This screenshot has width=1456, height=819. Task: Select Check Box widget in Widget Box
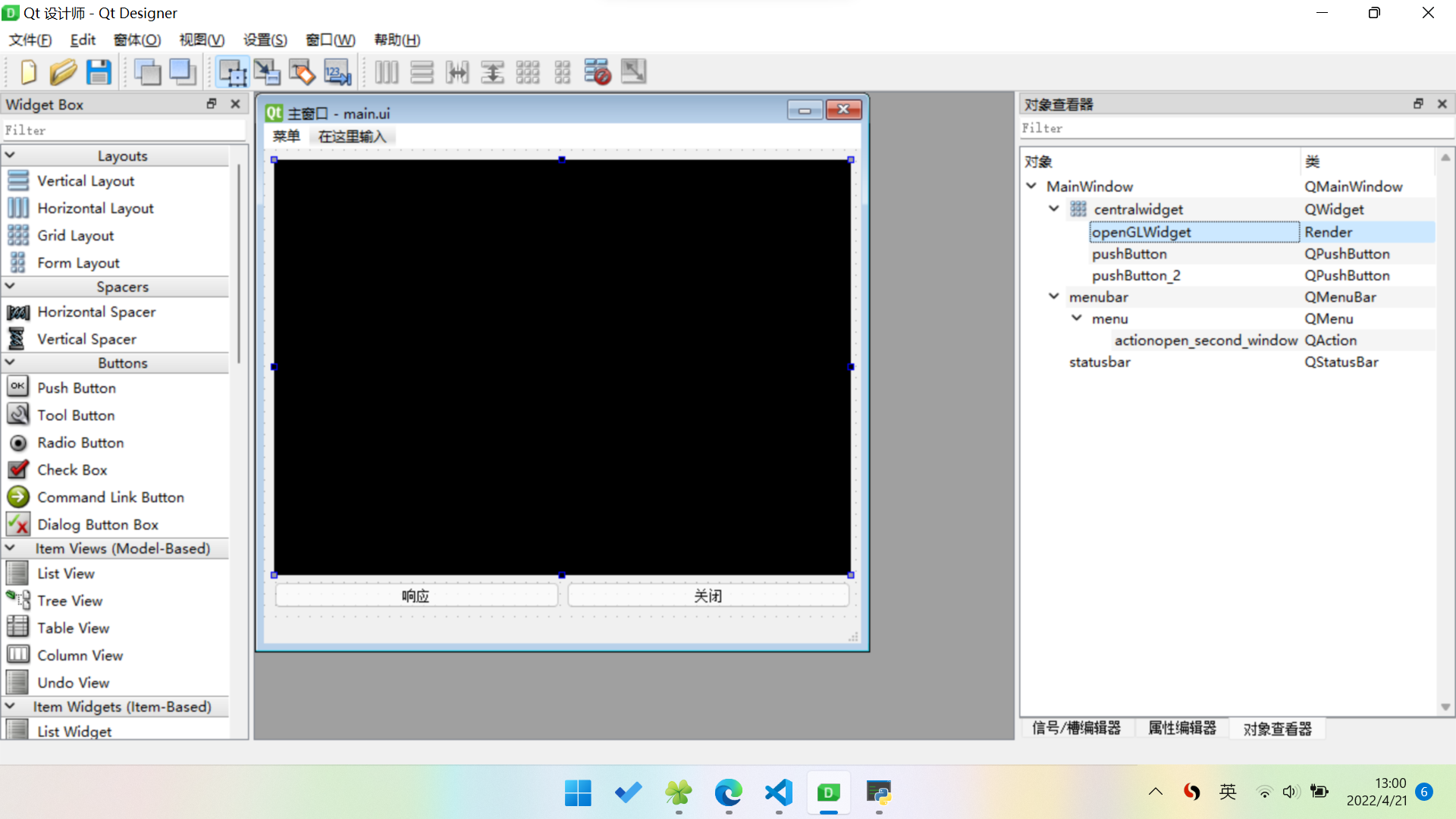coord(72,470)
